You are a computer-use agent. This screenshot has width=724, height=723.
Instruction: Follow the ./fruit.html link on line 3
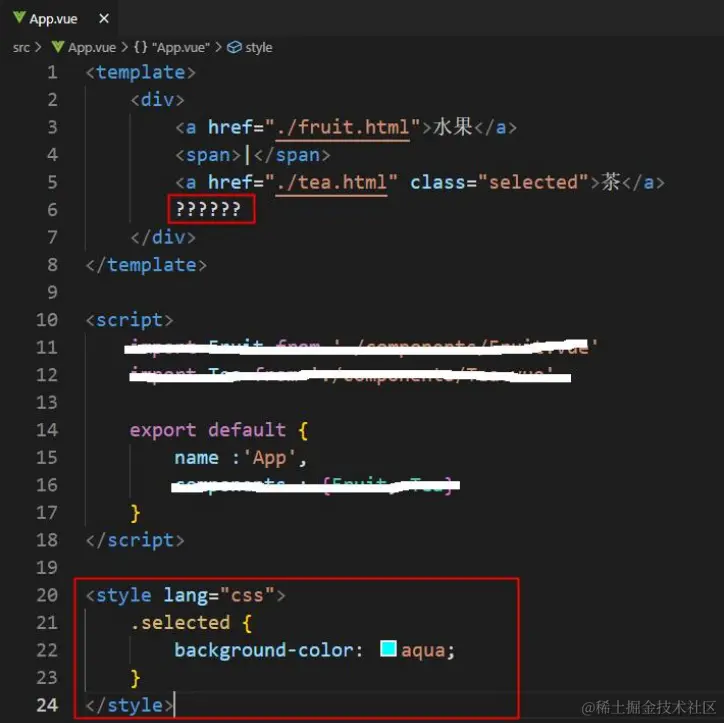tap(343, 127)
